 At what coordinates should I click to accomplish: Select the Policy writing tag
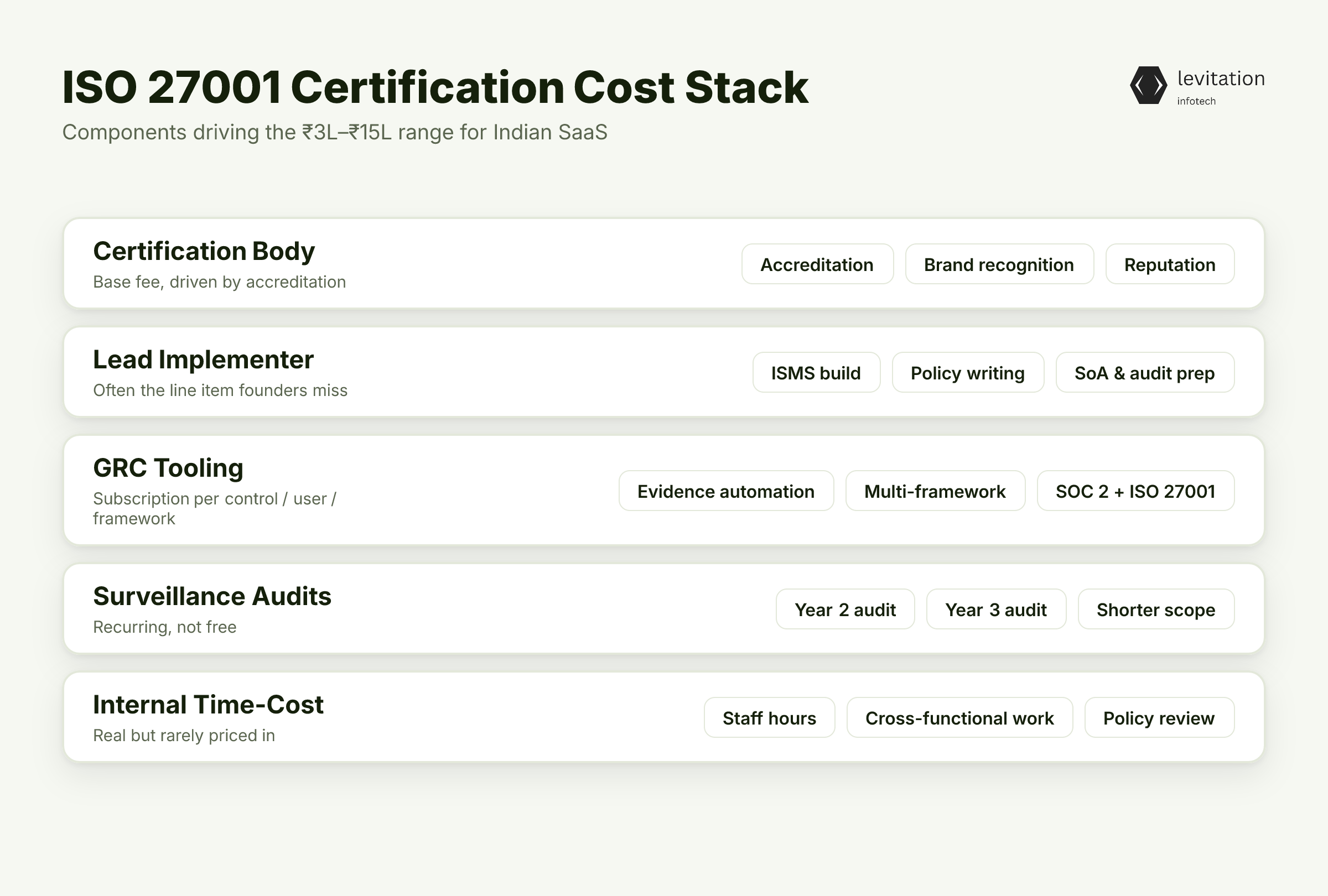(x=967, y=372)
